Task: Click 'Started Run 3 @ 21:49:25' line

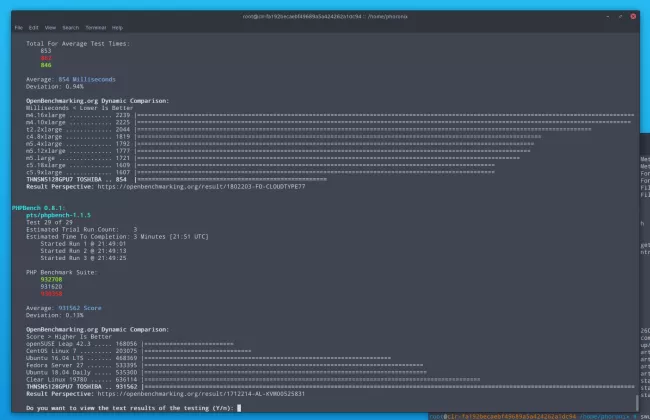Action: pos(83,258)
